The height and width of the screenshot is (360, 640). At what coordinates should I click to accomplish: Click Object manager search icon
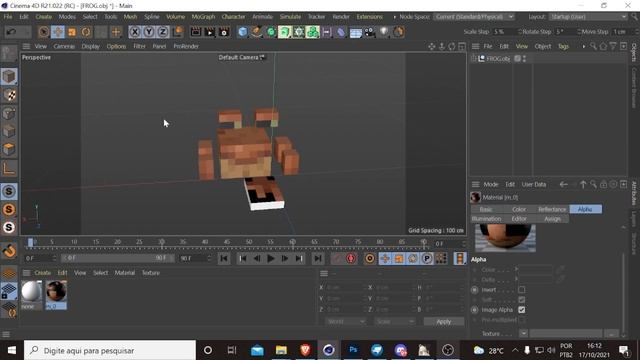point(593,47)
